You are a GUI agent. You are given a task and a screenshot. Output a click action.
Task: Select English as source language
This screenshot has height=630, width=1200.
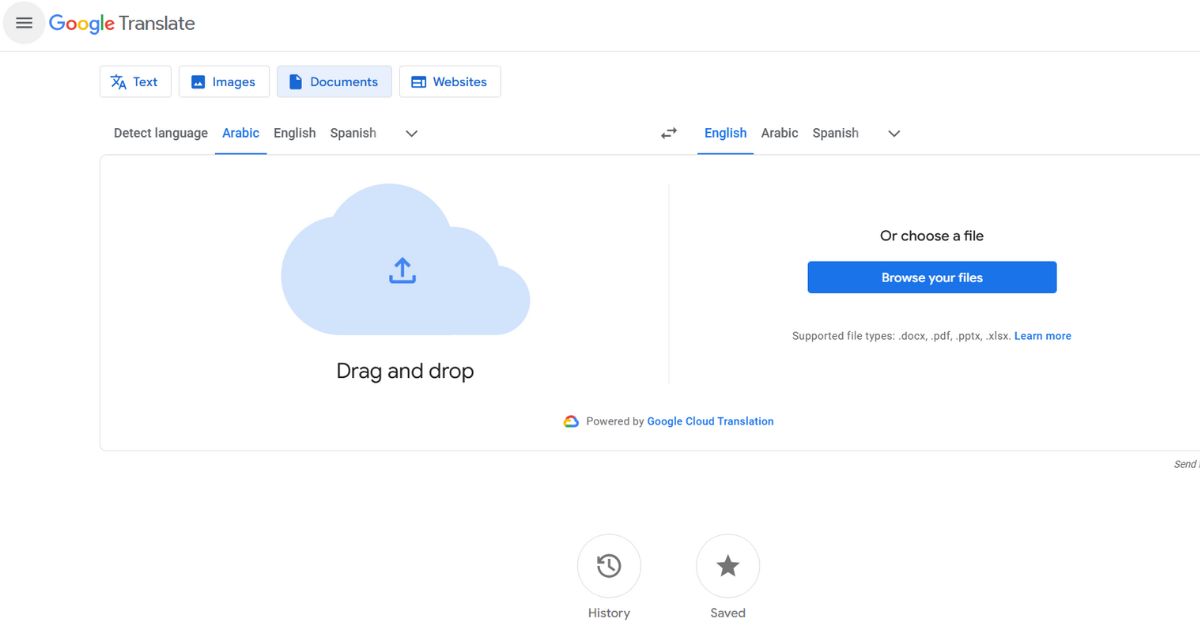[x=295, y=133]
